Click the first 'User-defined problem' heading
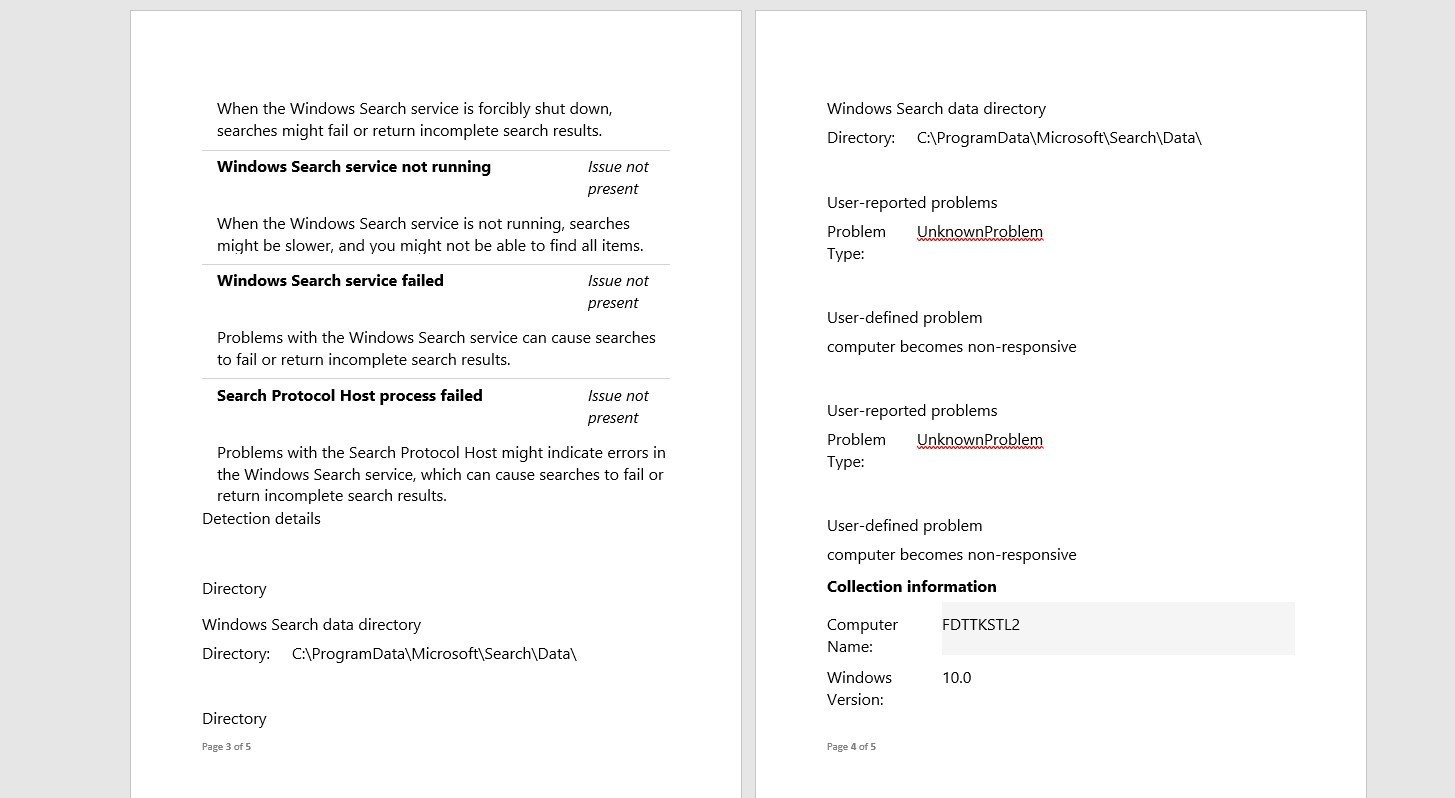1455x798 pixels. 904,318
